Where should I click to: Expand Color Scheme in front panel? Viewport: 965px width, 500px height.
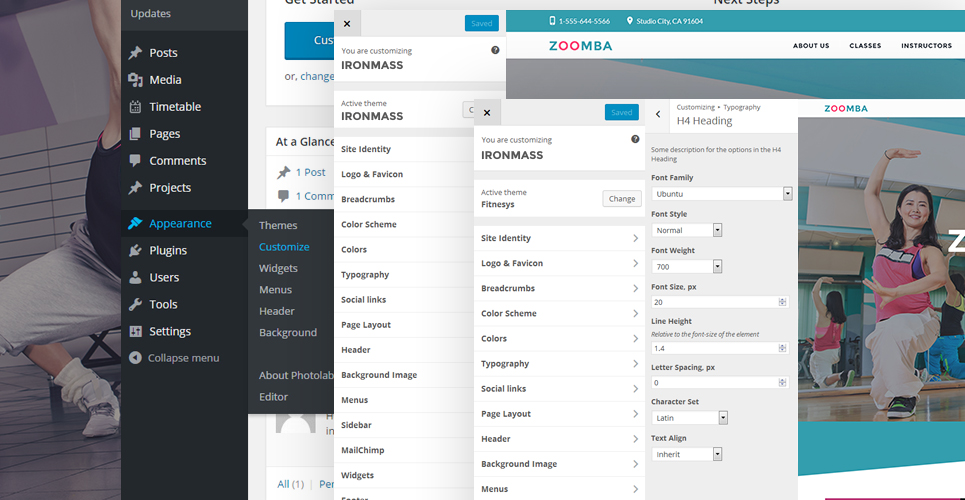pos(559,313)
